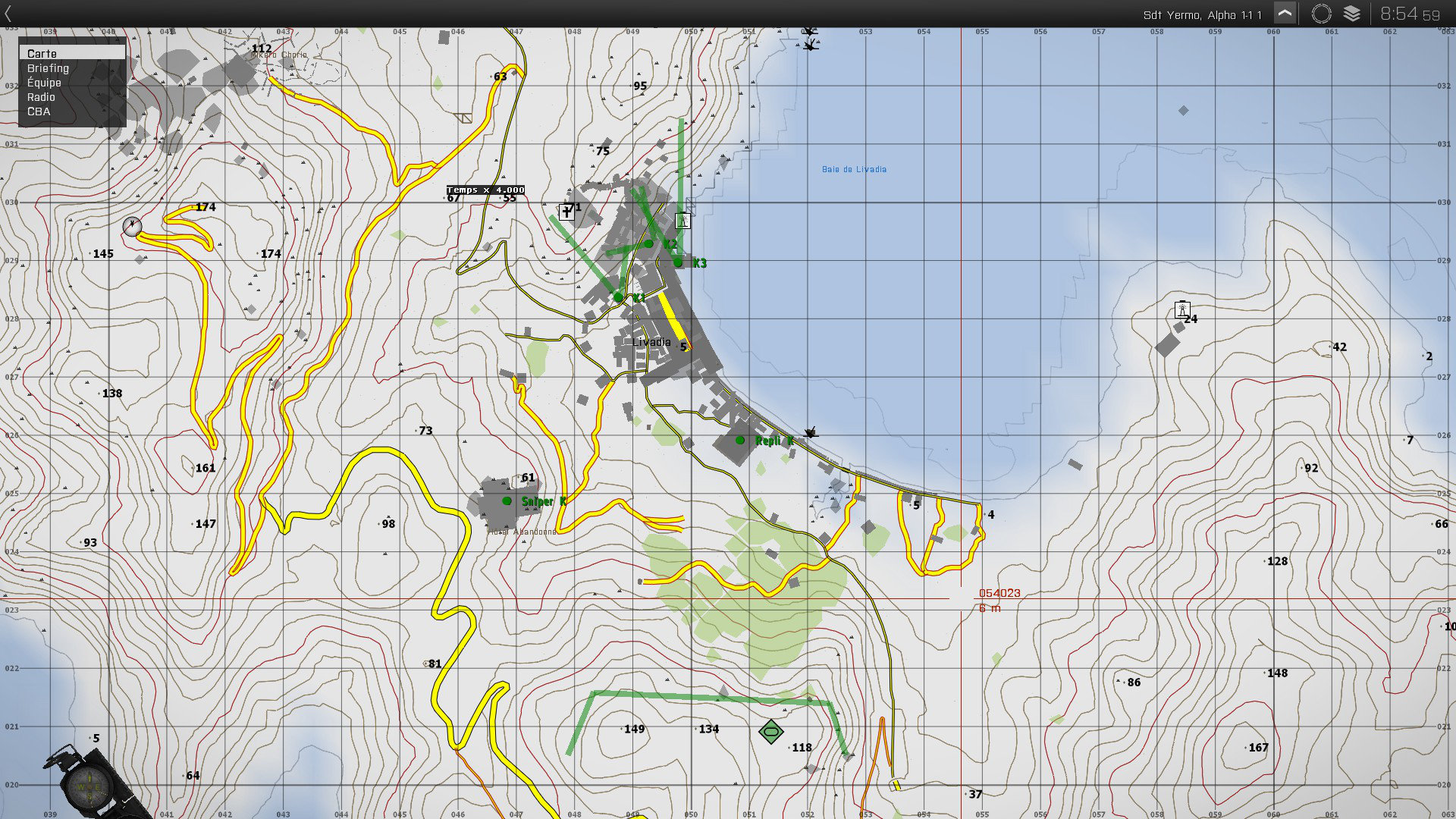Click the K1 green marker dot
This screenshot has height=819, width=1456.
coord(619,297)
